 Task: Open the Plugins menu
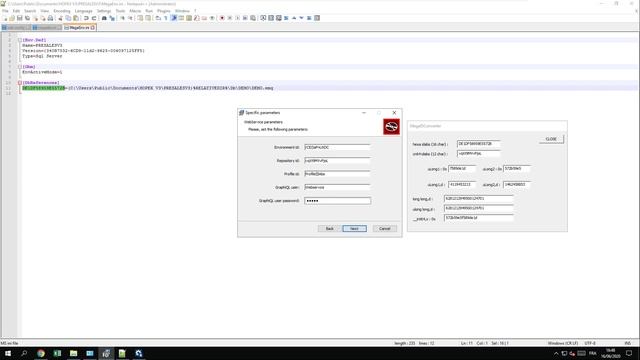[164, 11]
